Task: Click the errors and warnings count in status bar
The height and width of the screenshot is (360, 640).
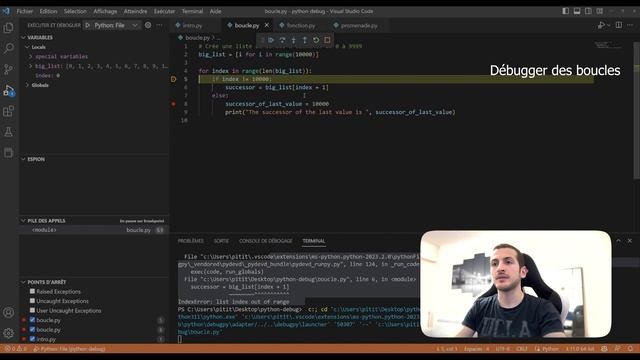Action: [16, 349]
